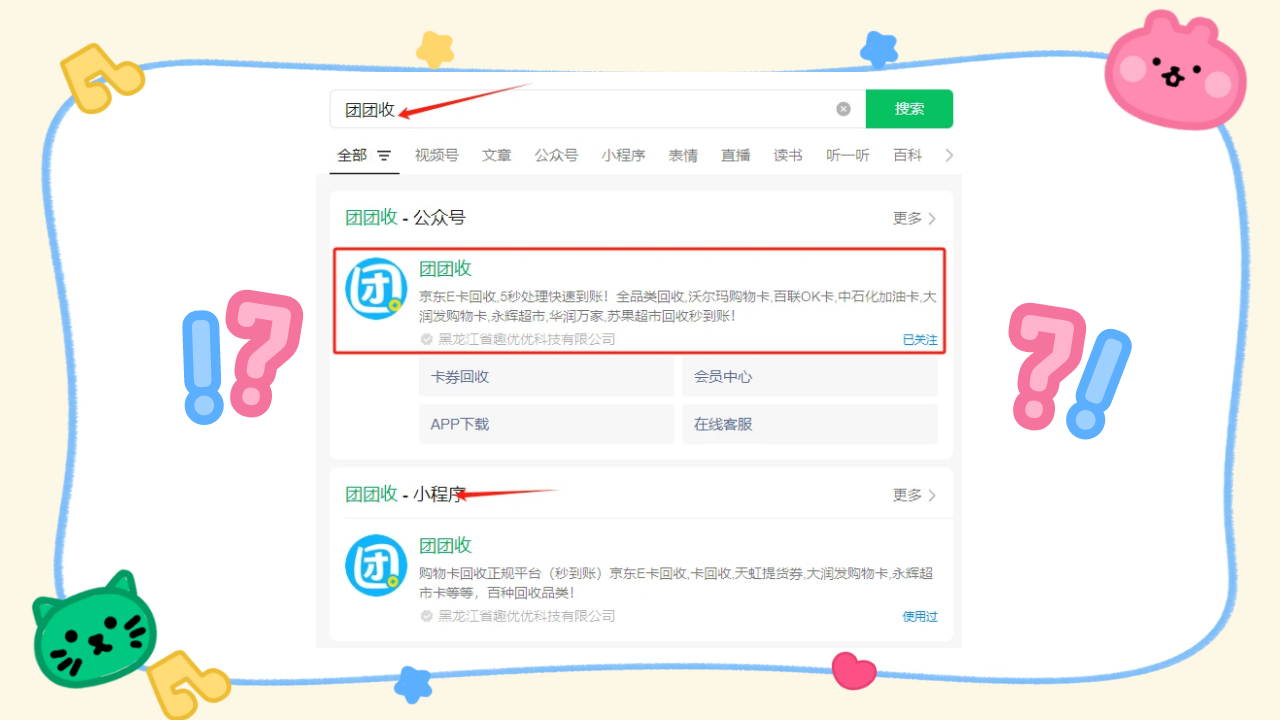Image resolution: width=1280 pixels, height=720 pixels.
Task: Show more tabs with the right chevron
Action: coord(949,155)
